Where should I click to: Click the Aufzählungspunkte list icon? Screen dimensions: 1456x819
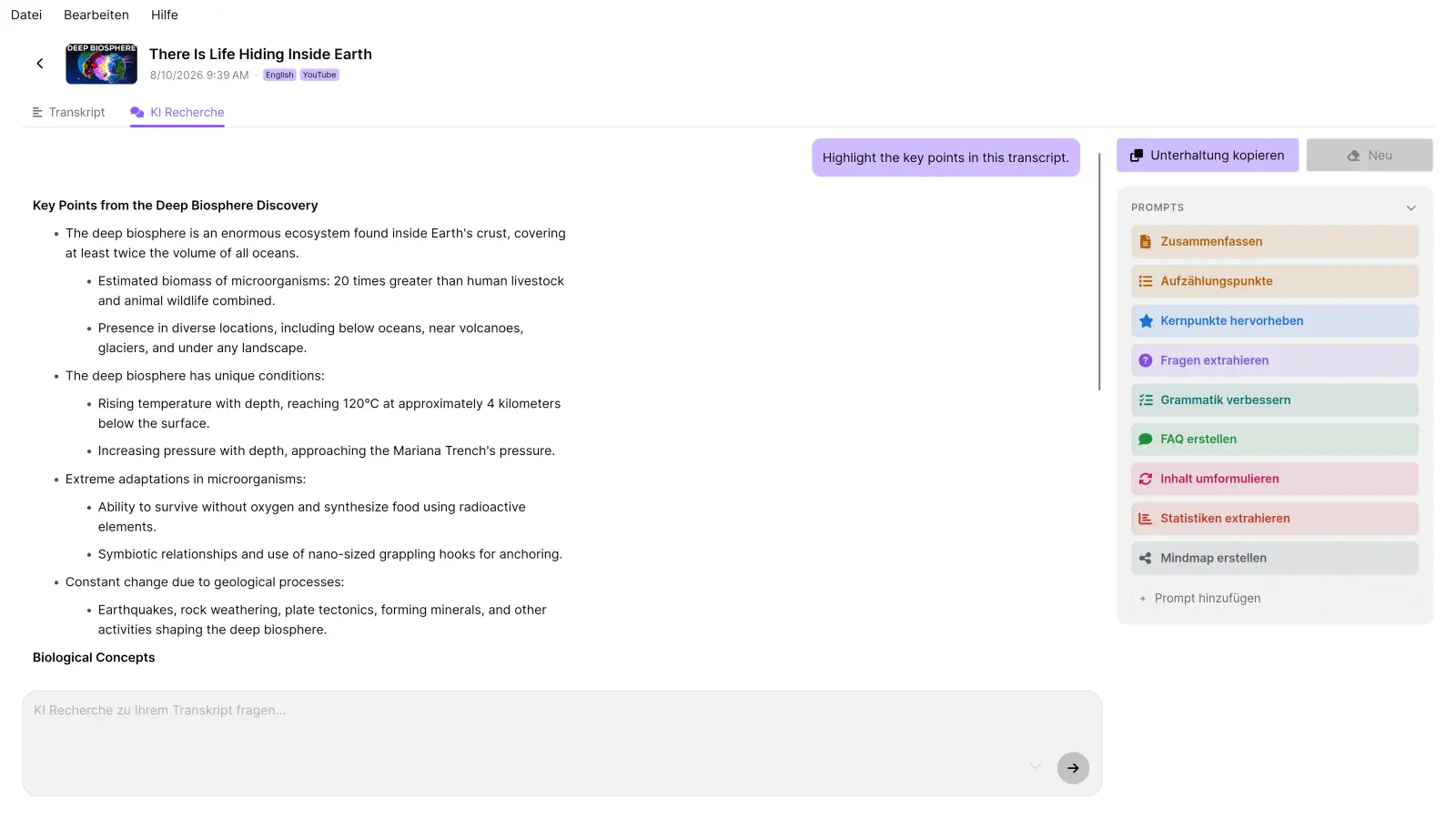click(1146, 281)
